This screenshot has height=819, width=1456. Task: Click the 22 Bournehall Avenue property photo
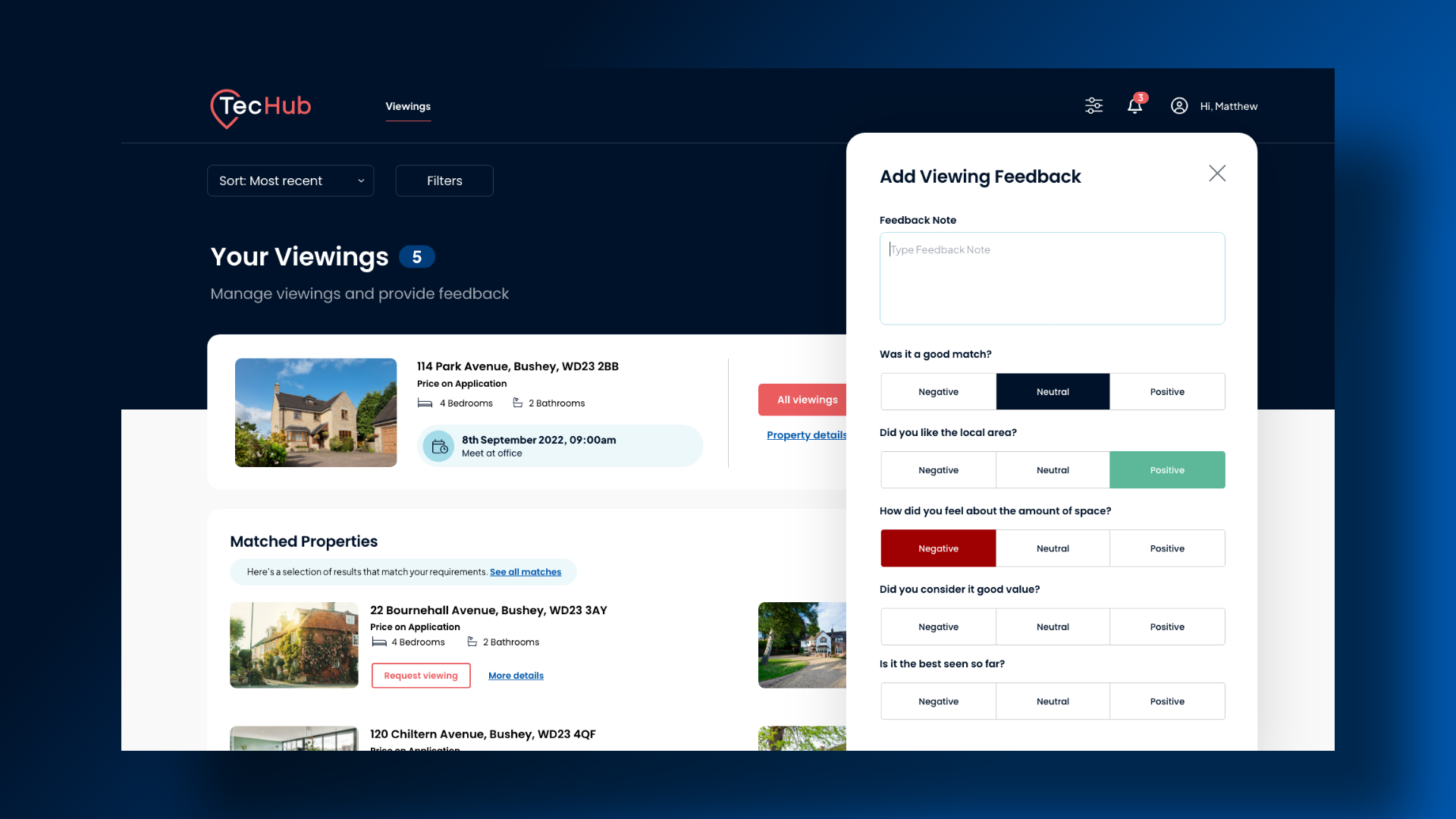294,645
